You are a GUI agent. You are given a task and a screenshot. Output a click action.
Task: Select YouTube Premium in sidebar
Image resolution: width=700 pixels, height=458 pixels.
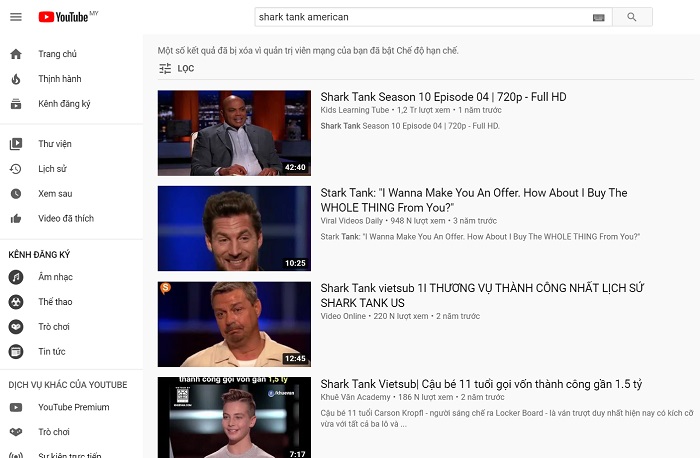click(x=73, y=407)
